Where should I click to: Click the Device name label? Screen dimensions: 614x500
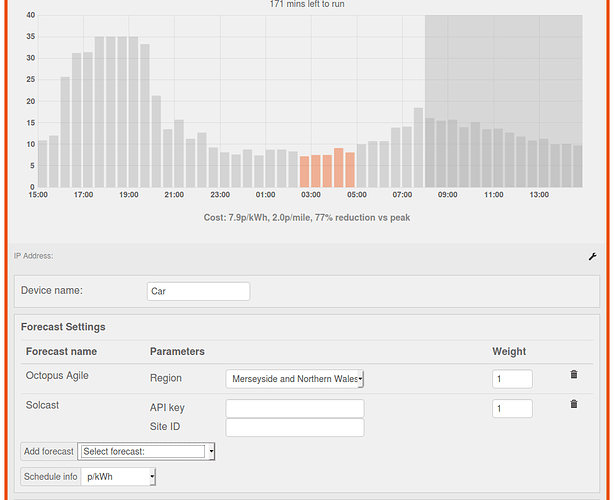(x=52, y=291)
